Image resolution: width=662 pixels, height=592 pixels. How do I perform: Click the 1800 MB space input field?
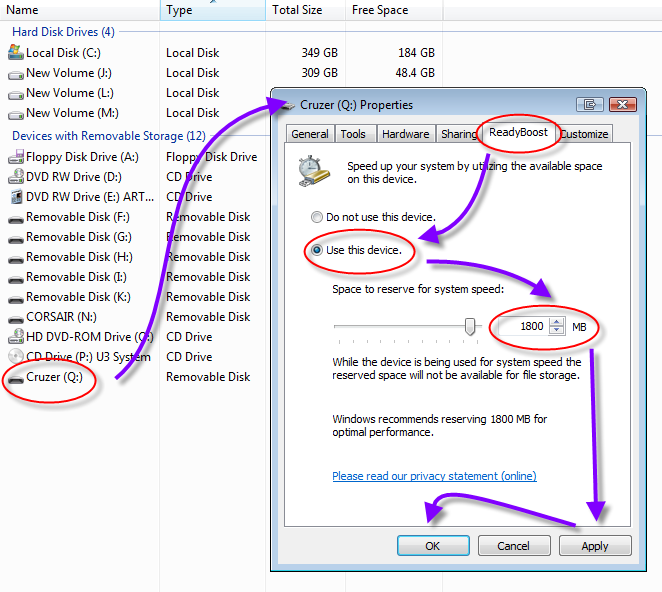pos(524,327)
